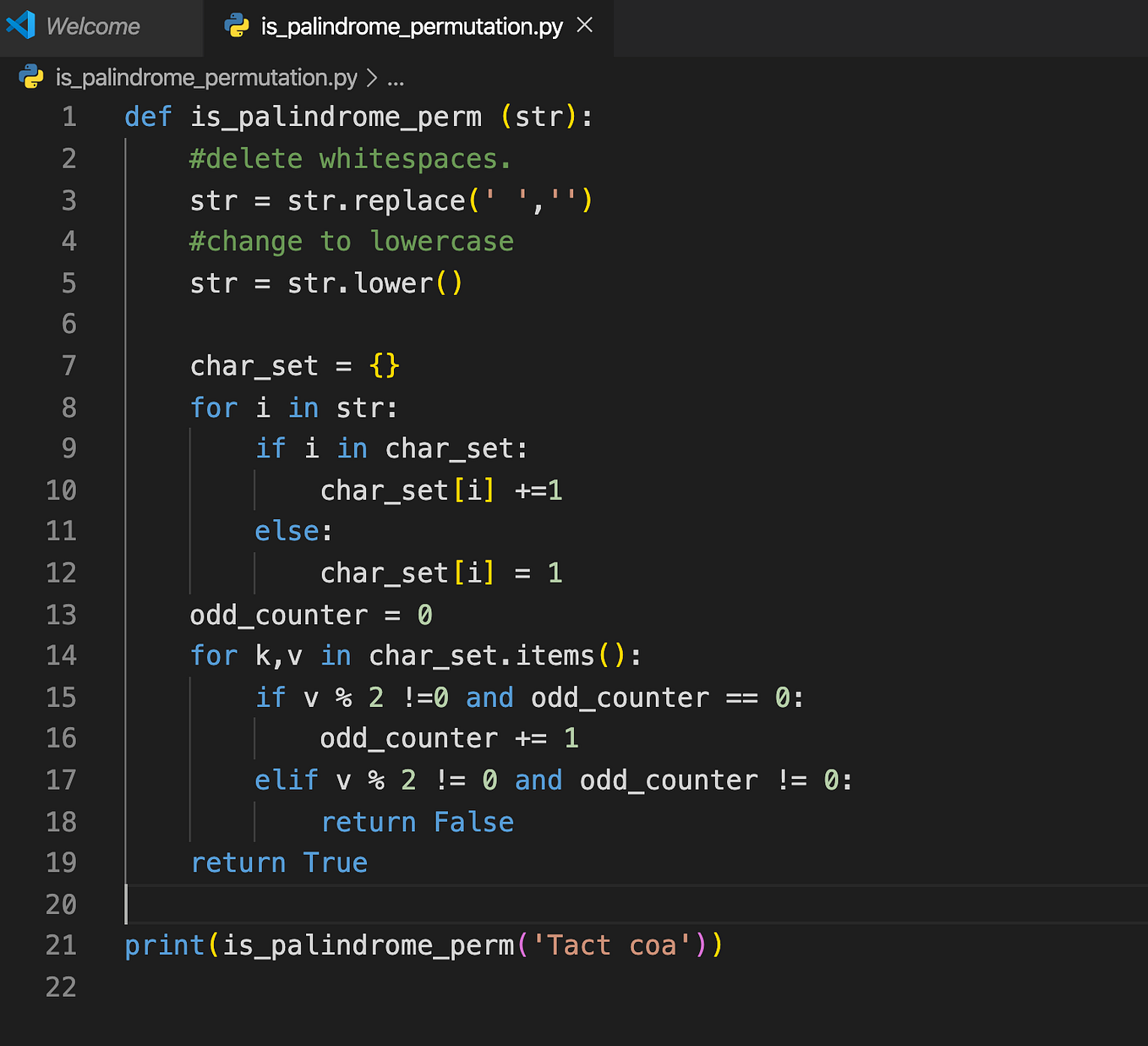Click the lower method call on line 5
Viewport: 1148px width, 1046px height.
click(392, 283)
